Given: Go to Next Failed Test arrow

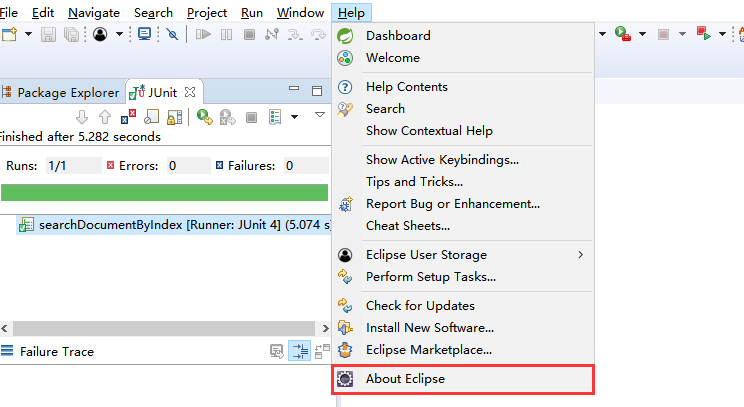Looking at the screenshot, I should [x=82, y=117].
